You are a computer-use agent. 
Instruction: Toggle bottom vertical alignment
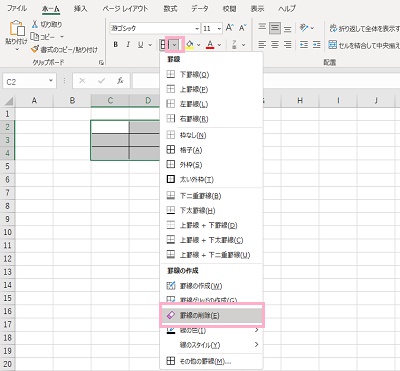pyautogui.click(x=287, y=28)
